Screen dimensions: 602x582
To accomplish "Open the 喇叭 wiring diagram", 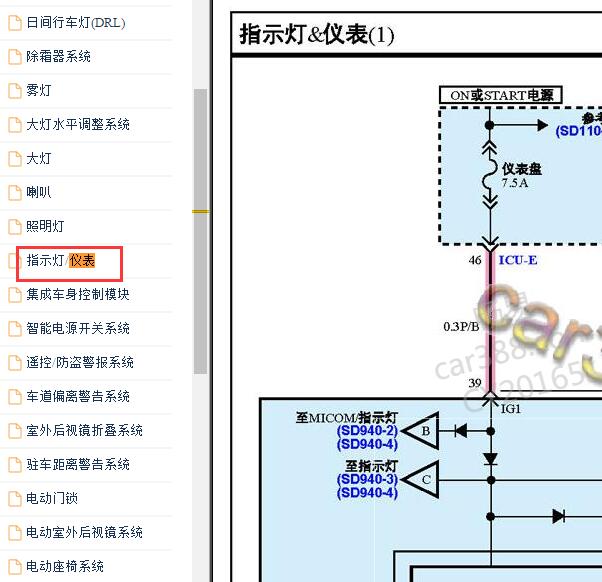I will point(38,192).
